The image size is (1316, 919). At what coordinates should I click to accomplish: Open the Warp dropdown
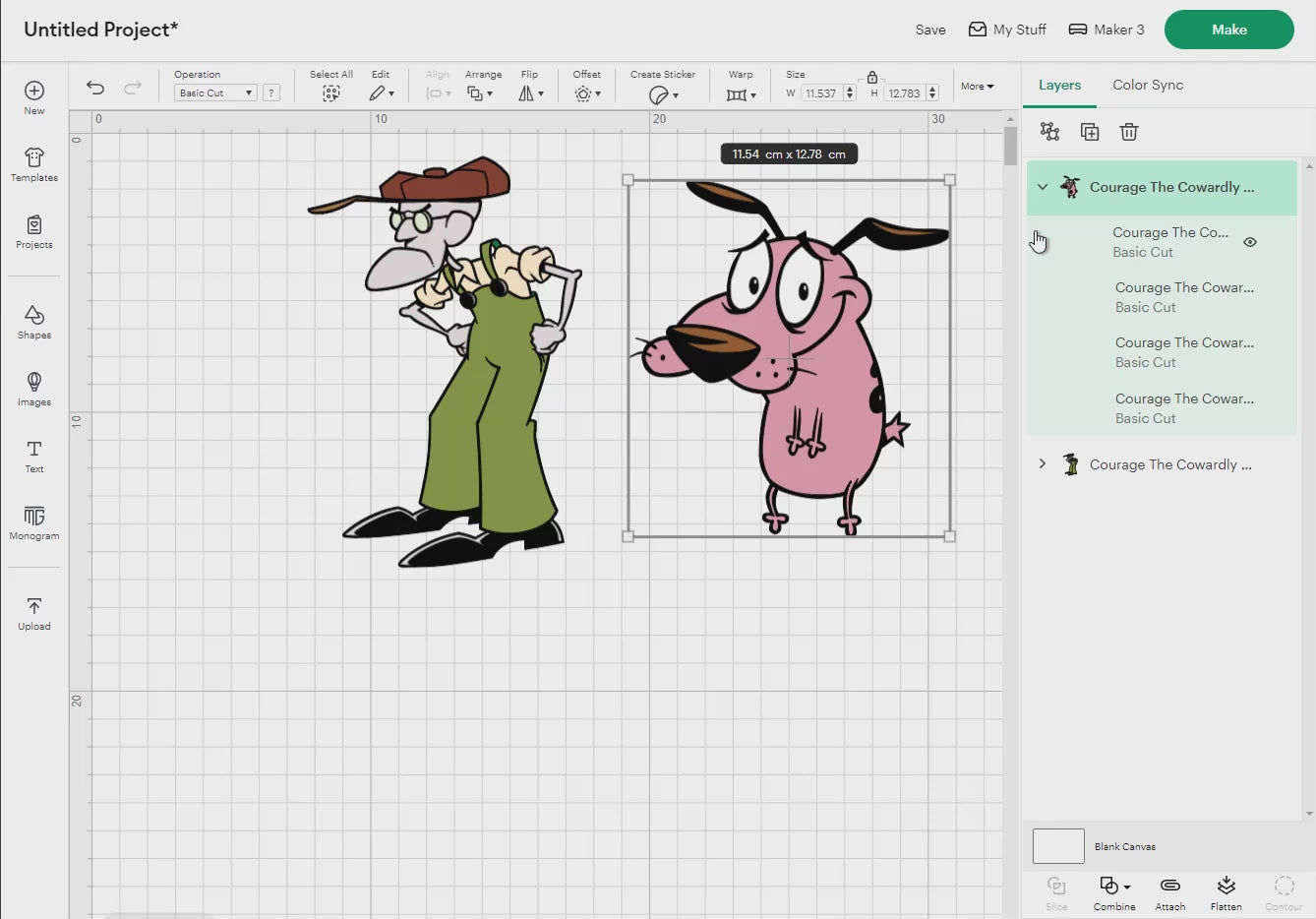742,94
